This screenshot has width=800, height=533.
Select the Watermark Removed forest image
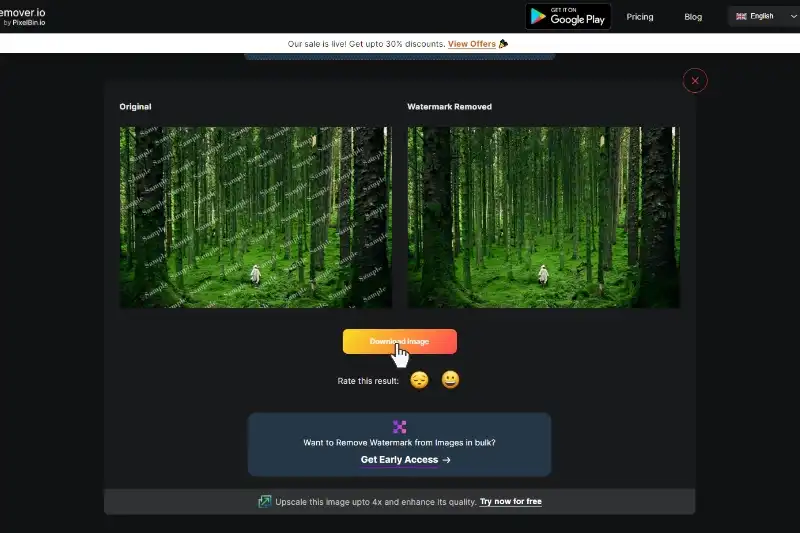(543, 217)
